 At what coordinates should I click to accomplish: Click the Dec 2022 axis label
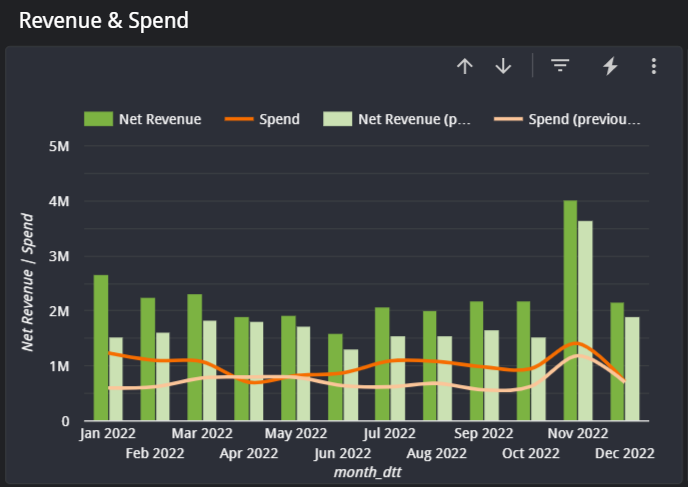click(x=625, y=453)
